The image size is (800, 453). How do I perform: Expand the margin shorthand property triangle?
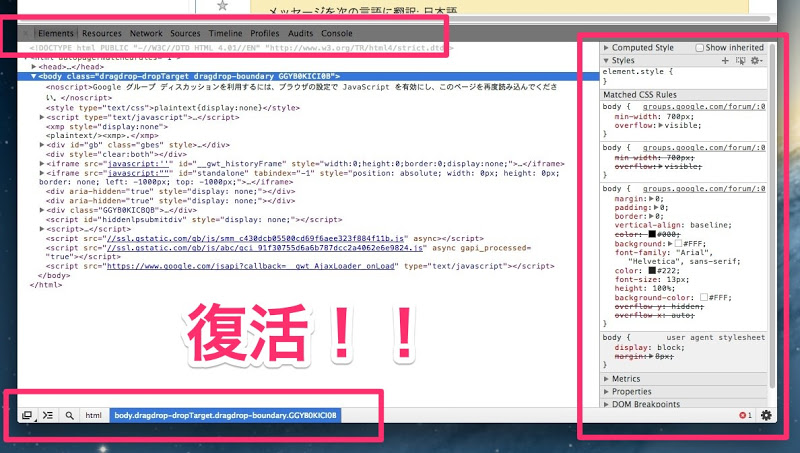[652, 198]
